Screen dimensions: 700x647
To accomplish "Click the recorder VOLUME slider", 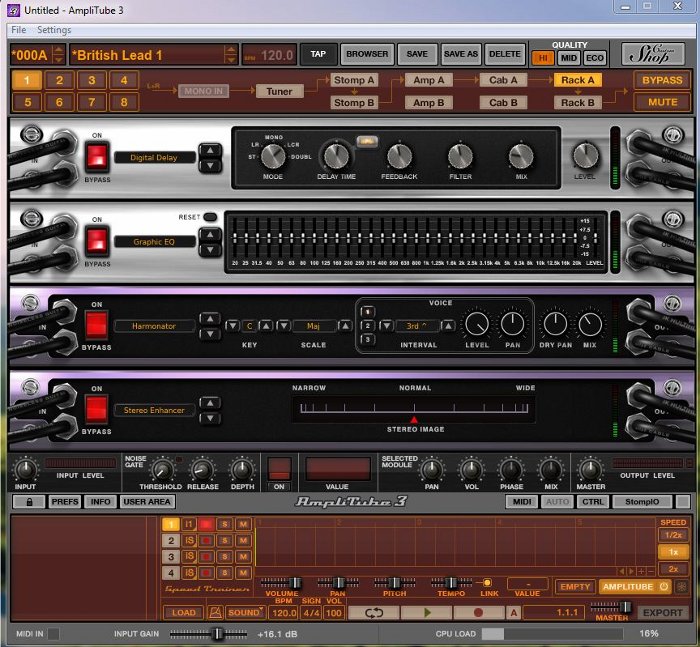I will pos(281,583).
